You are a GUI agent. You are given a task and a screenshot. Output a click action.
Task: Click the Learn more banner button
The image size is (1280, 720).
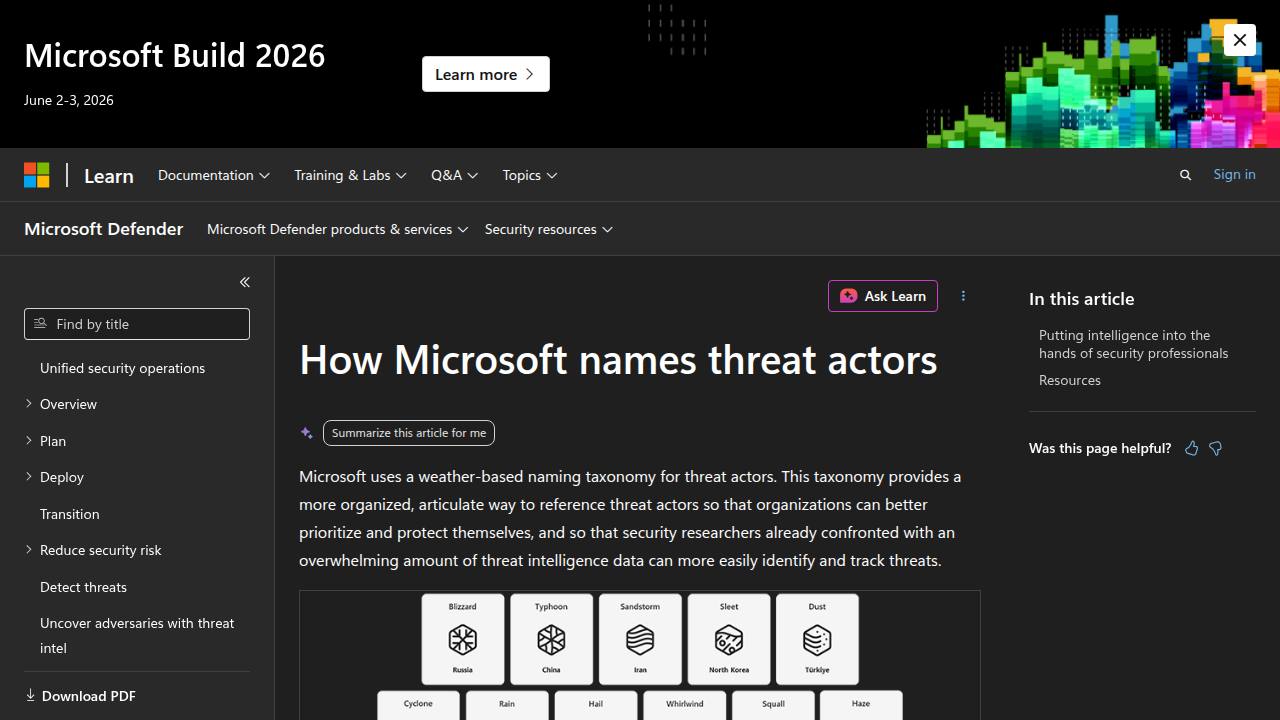486,74
